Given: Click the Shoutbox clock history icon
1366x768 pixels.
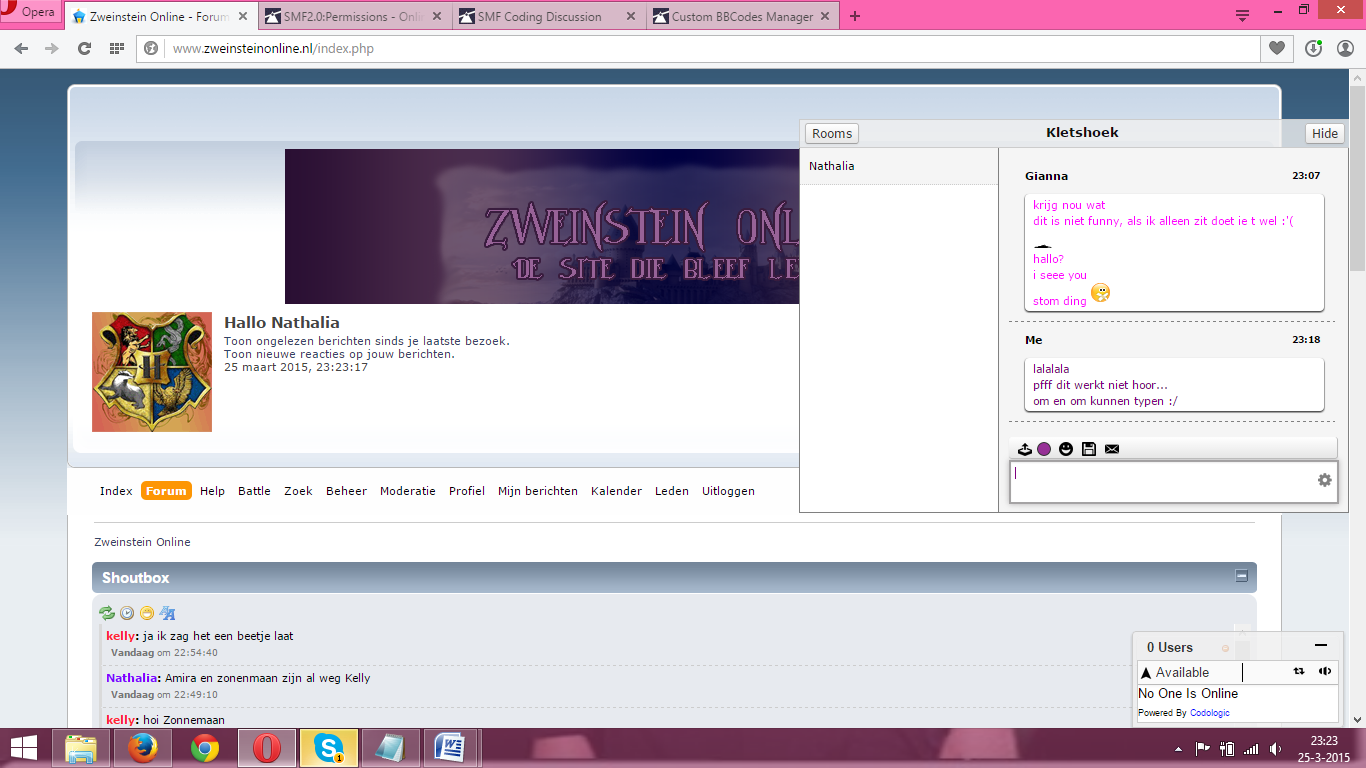Looking at the screenshot, I should click(127, 613).
